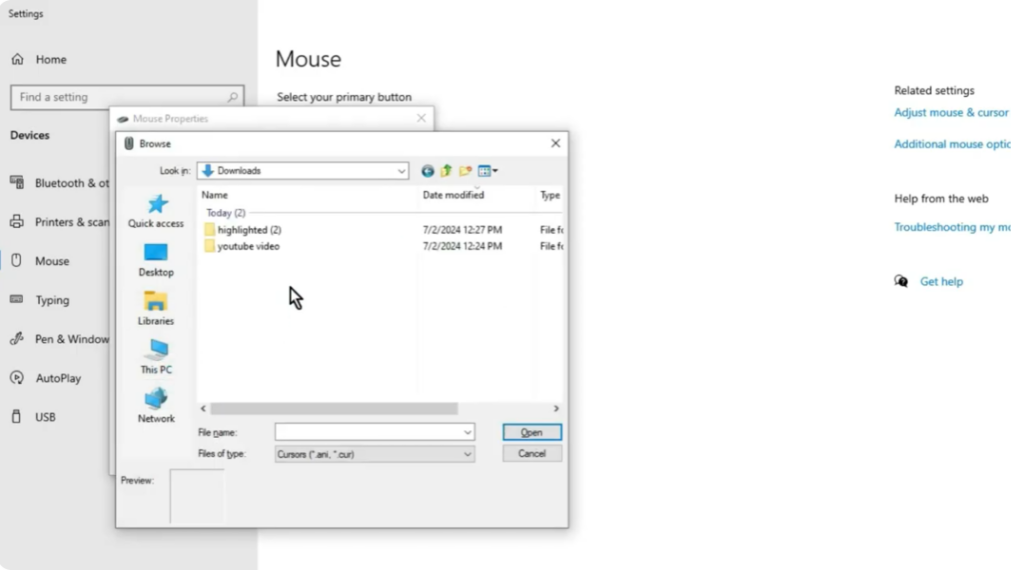Viewport: 1024px width, 570px height.
Task: Click the Go Back navigation icon
Action: 428,171
